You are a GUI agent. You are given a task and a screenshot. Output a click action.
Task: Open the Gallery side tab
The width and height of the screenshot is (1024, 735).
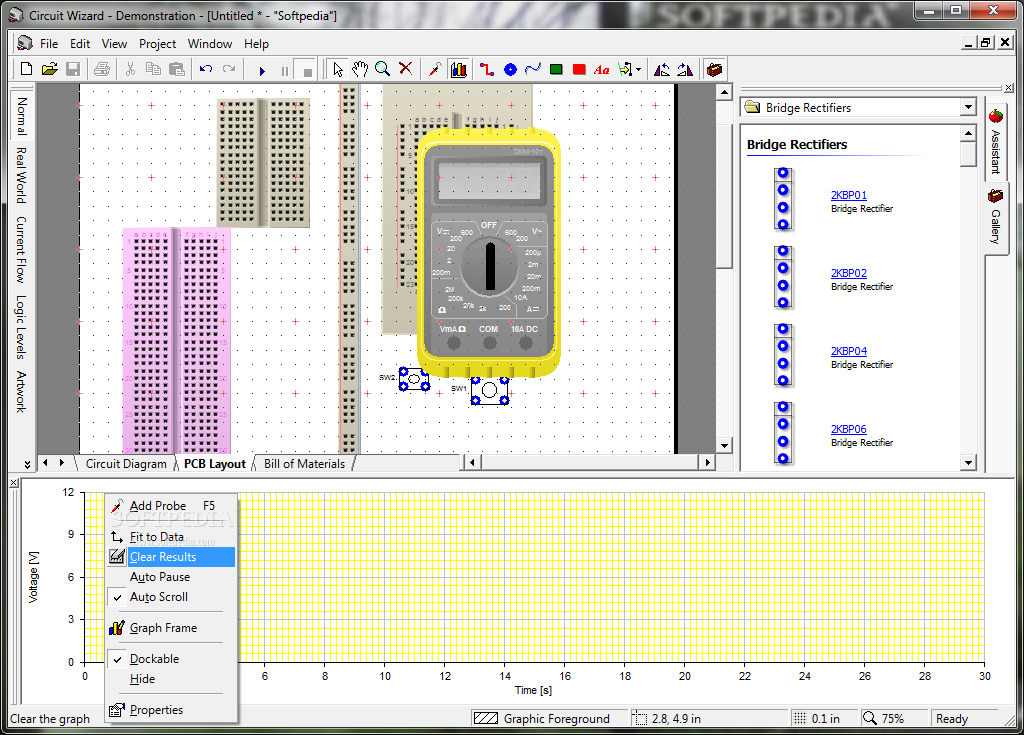pos(995,216)
